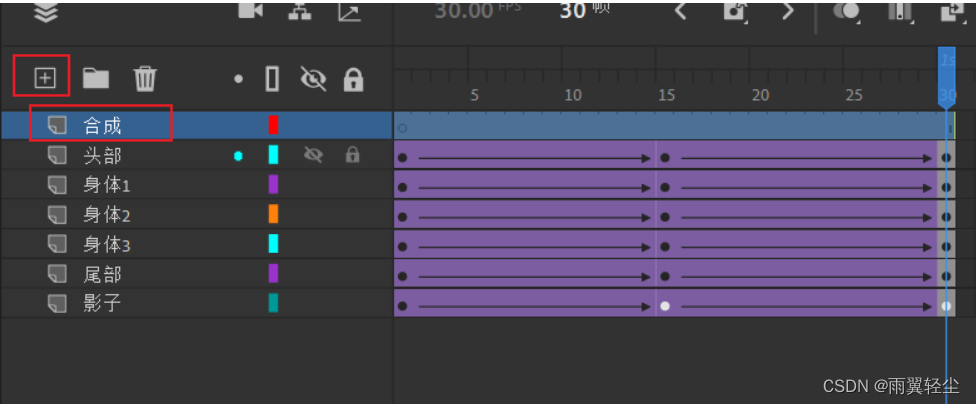Click the New Layer plus icon
Image resolution: width=976 pixels, height=405 pixels.
tap(45, 77)
